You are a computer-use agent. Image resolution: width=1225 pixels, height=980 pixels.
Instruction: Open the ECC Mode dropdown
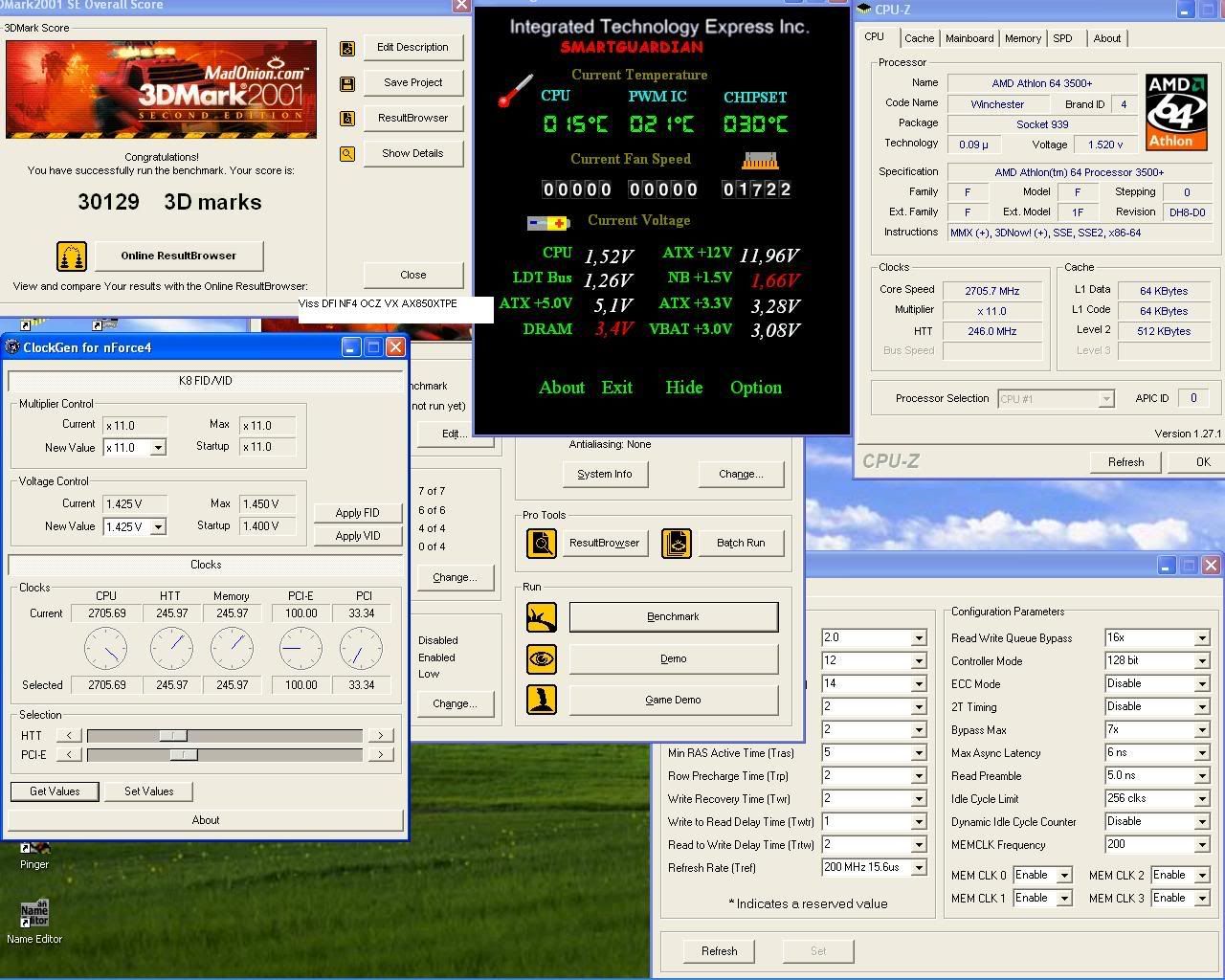(1202, 684)
